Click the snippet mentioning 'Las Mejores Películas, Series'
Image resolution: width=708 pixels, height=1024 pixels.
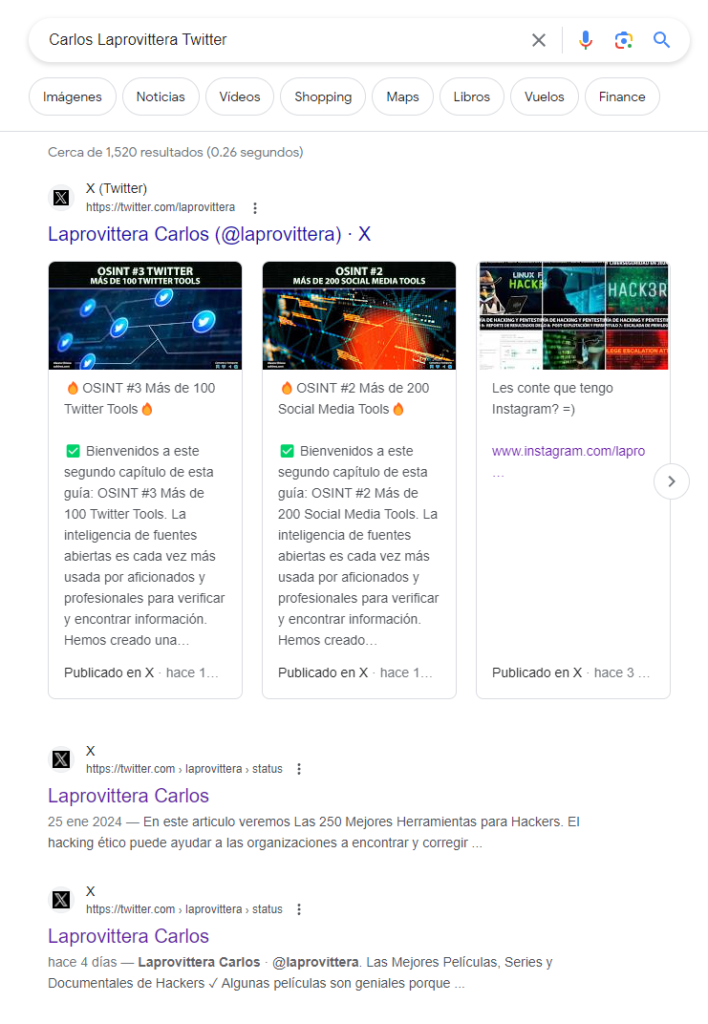click(300, 972)
